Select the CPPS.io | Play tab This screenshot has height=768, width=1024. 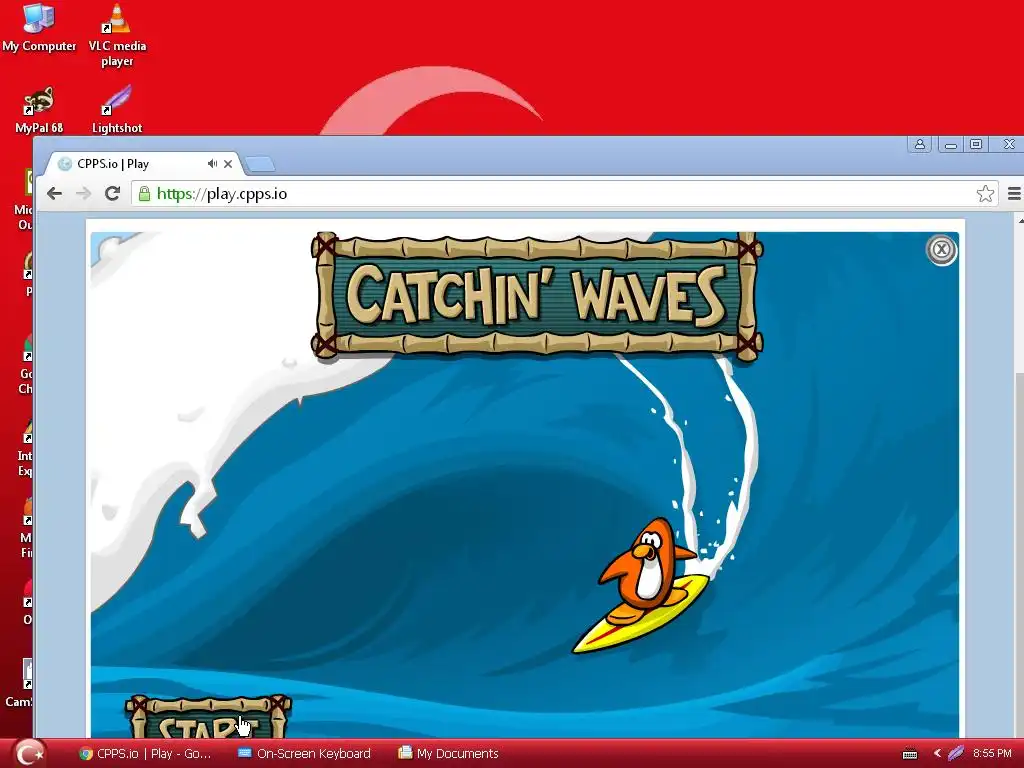(x=140, y=164)
